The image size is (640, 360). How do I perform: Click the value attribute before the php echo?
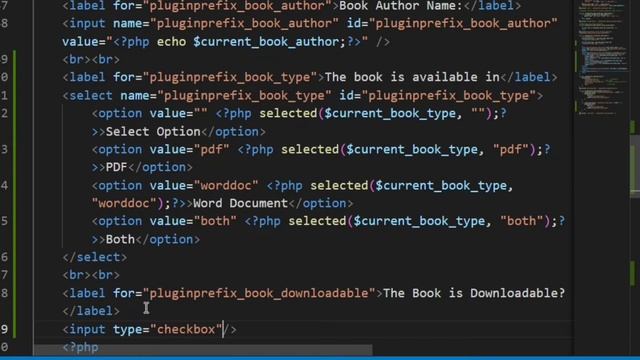(x=80, y=42)
